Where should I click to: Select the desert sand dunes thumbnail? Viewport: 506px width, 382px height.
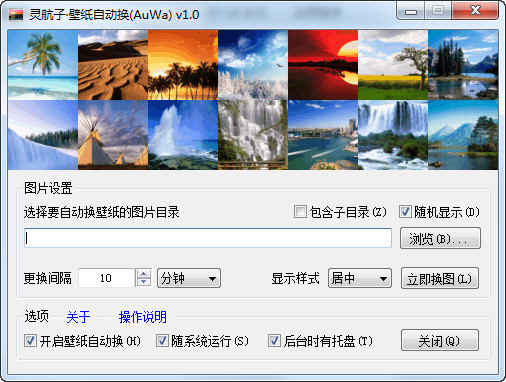(x=113, y=65)
